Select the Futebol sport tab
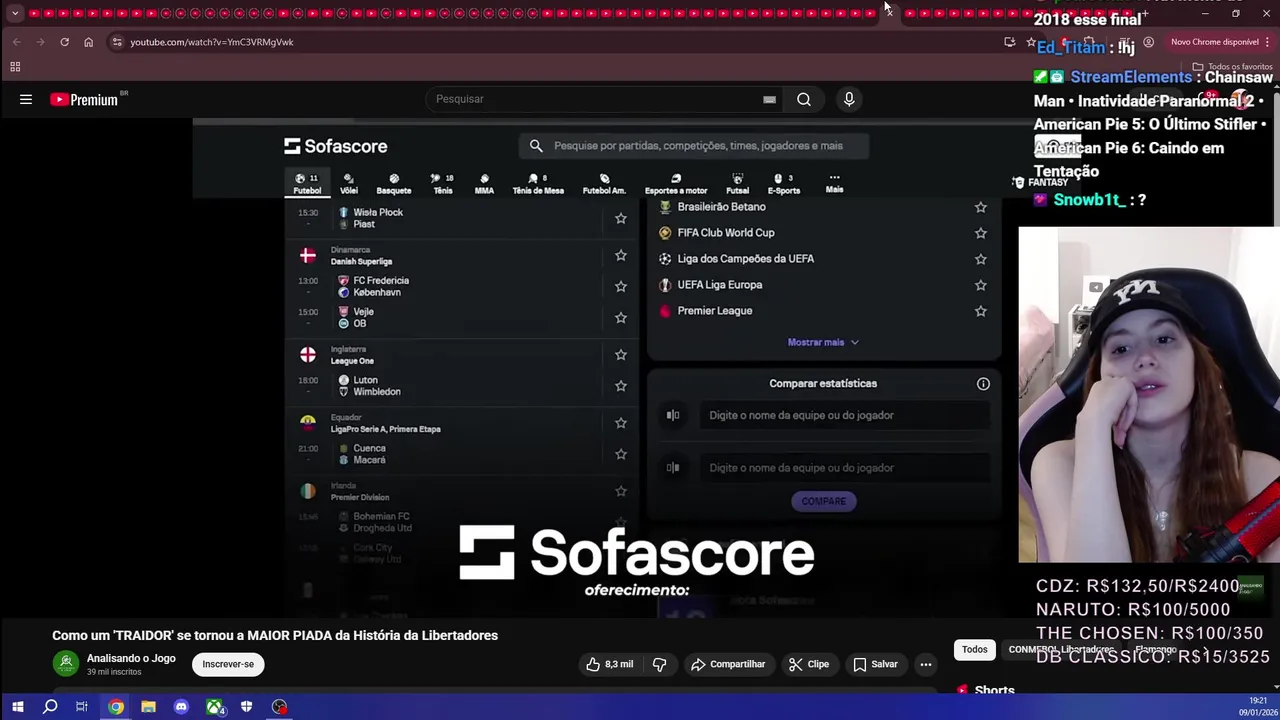The image size is (1280, 720). coord(307,183)
